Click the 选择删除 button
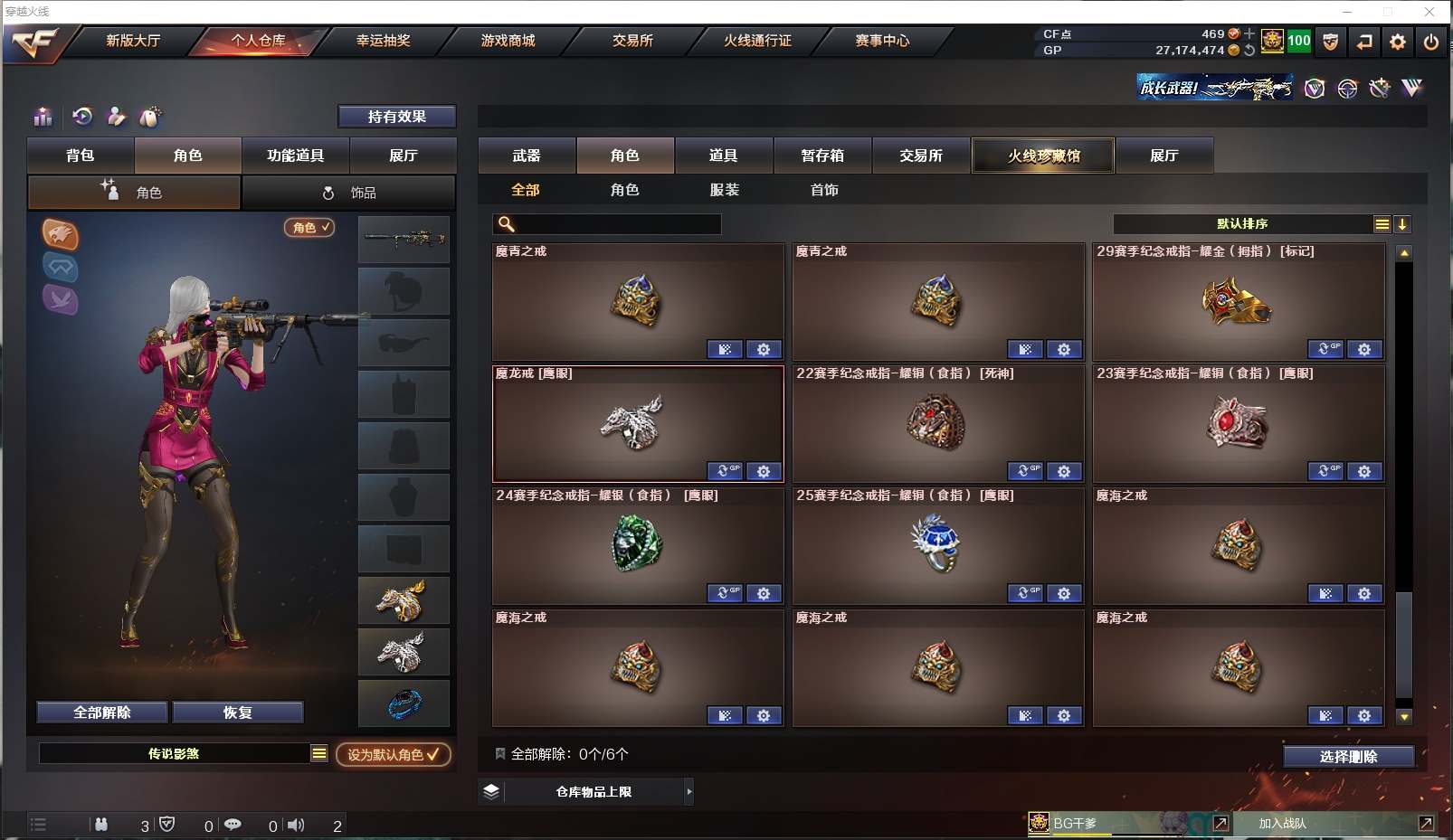Viewport: 1453px width, 840px height. tap(1348, 757)
